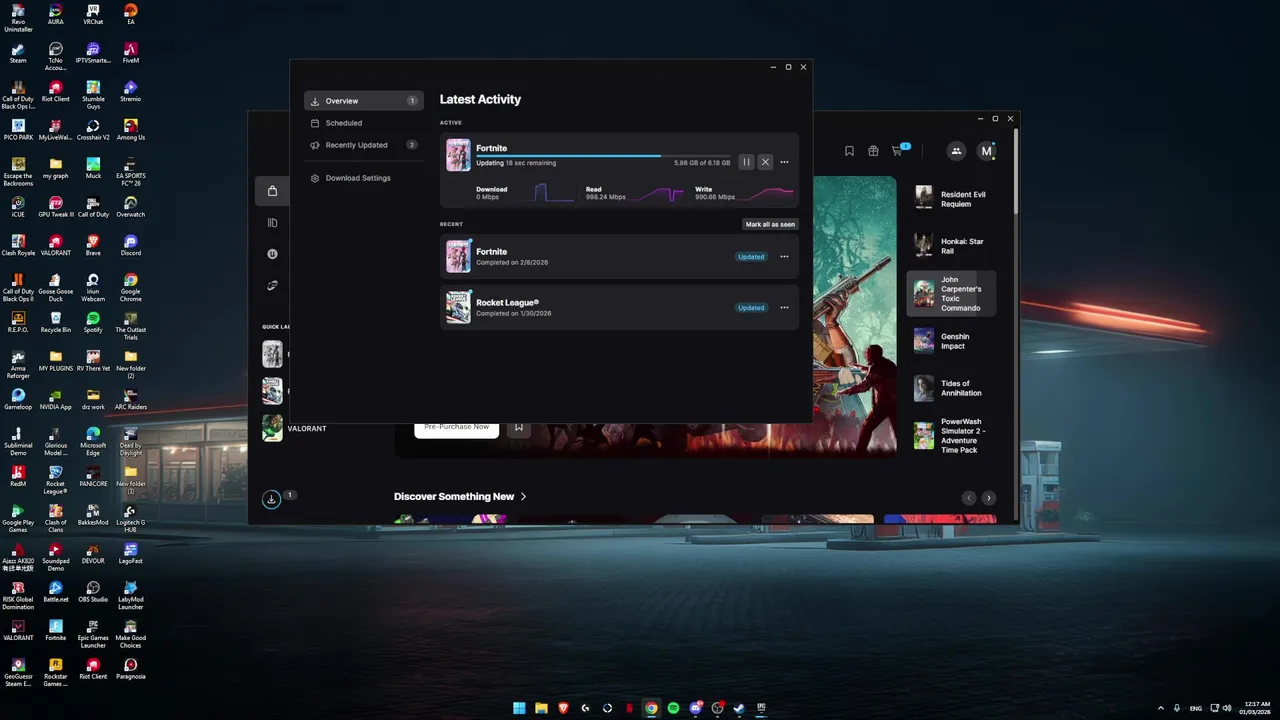
Task: Click the Updated badge on Fortnite row
Action: point(751,257)
